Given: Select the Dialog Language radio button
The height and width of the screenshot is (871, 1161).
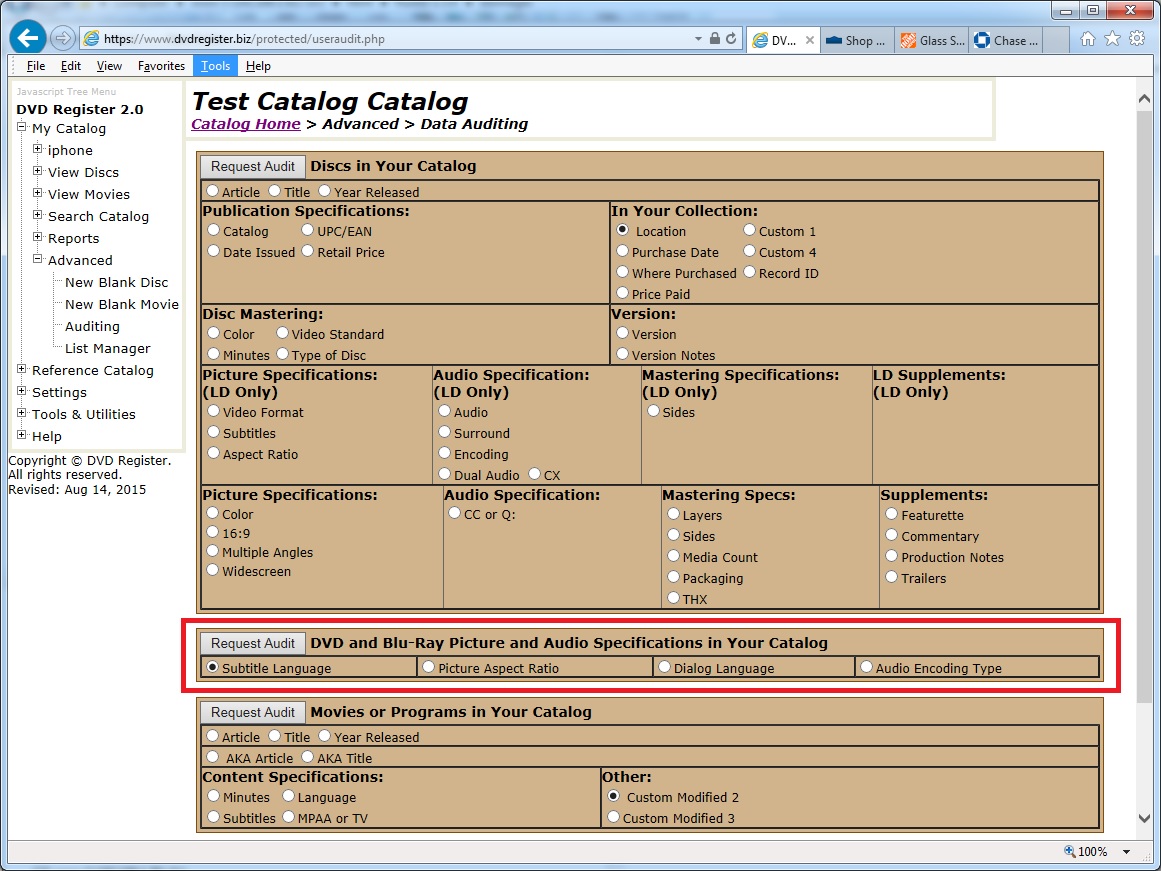Looking at the screenshot, I should pos(664,667).
